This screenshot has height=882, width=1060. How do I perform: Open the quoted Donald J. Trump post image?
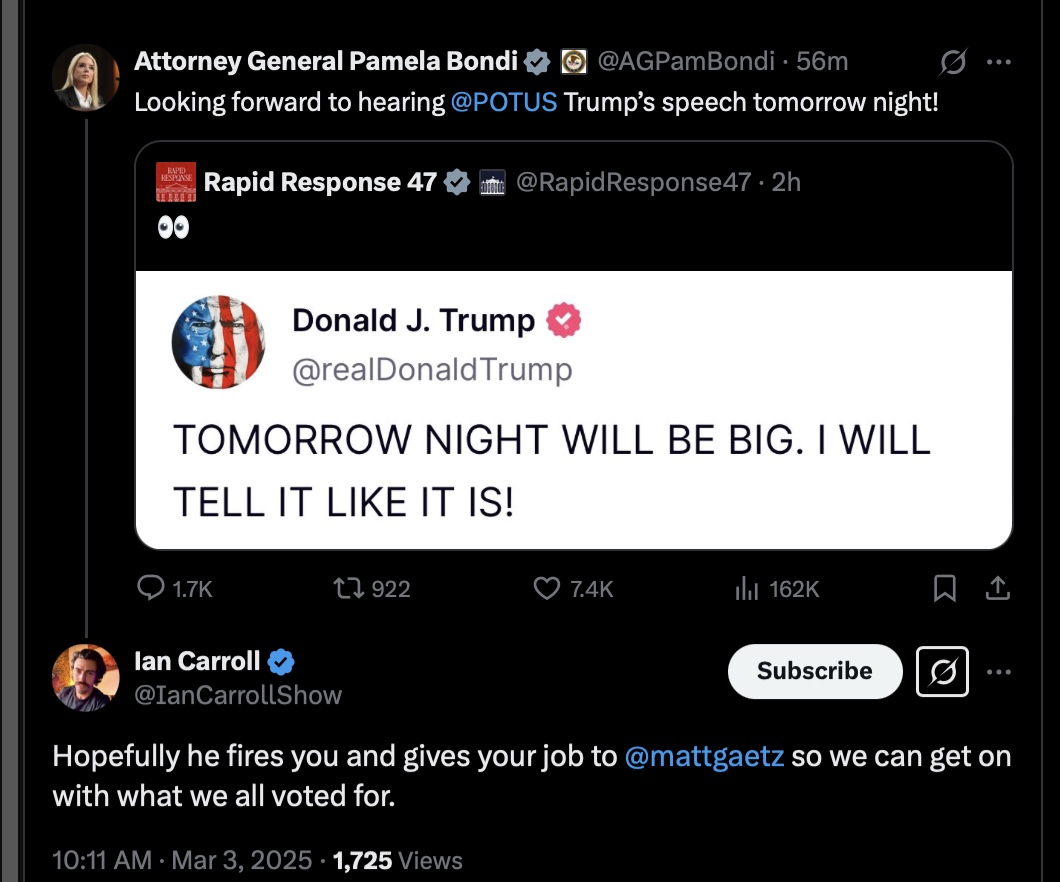(574, 410)
